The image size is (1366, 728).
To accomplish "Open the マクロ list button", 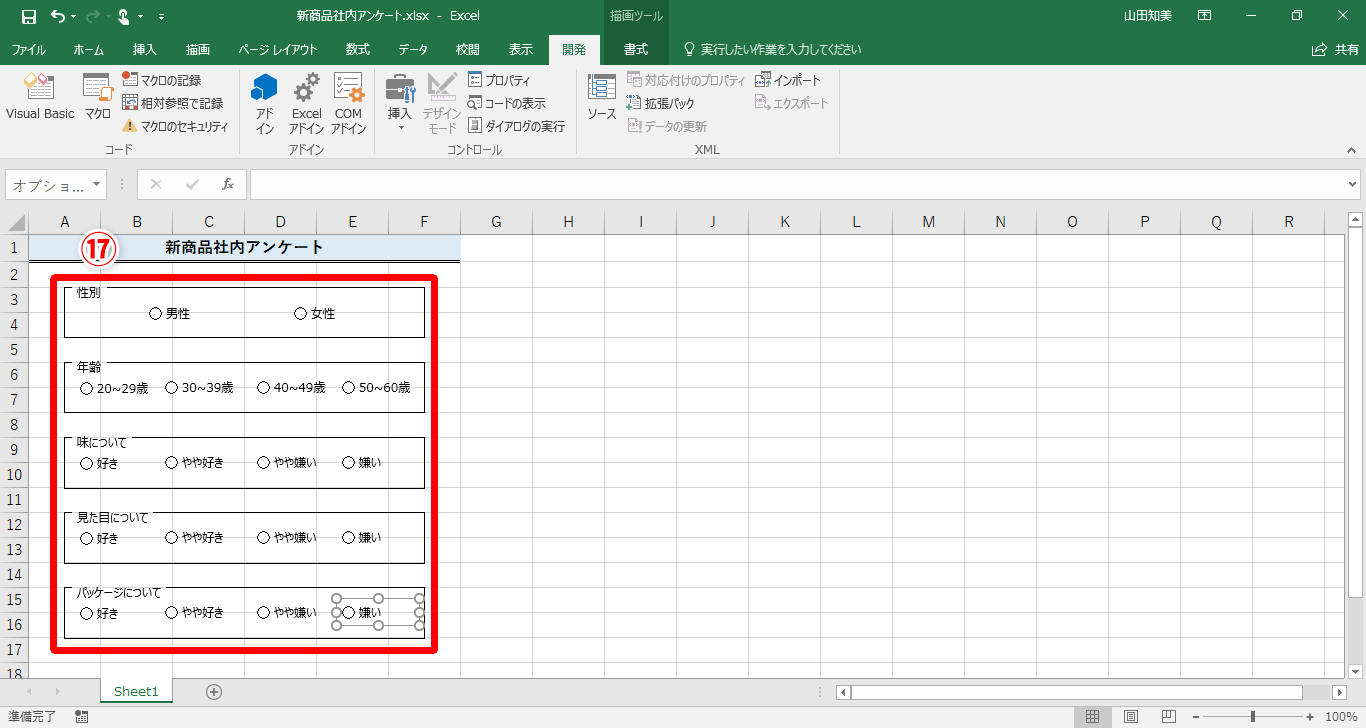I will [x=97, y=97].
